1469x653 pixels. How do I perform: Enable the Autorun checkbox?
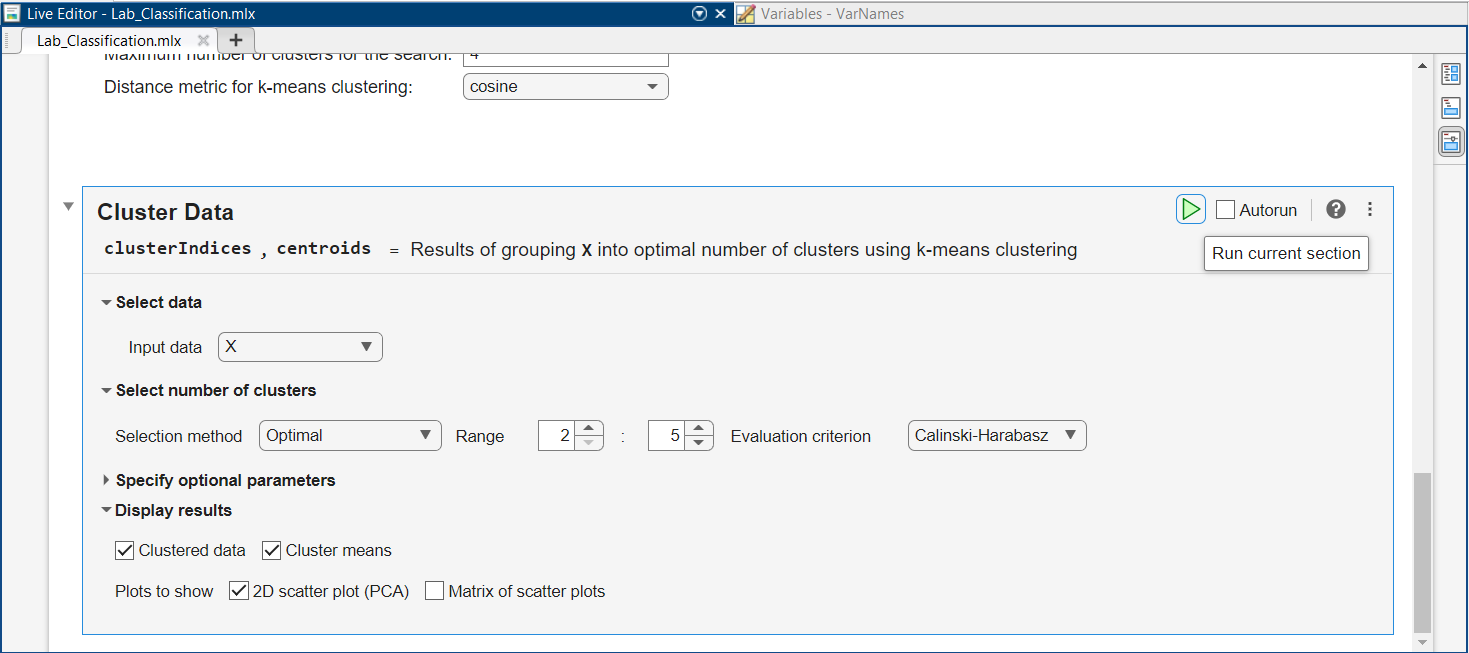[x=1225, y=210]
